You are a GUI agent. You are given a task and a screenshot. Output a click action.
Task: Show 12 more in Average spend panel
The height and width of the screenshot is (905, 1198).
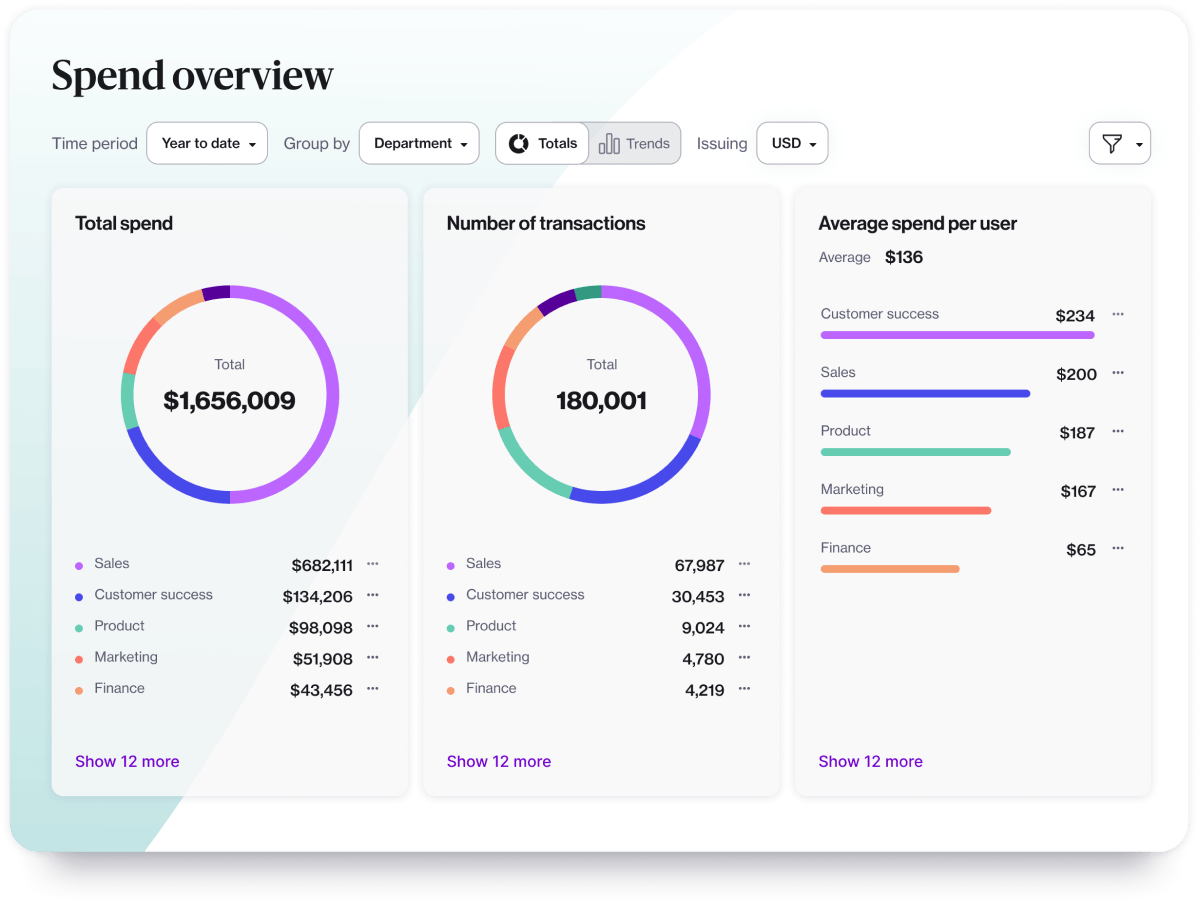(870, 761)
